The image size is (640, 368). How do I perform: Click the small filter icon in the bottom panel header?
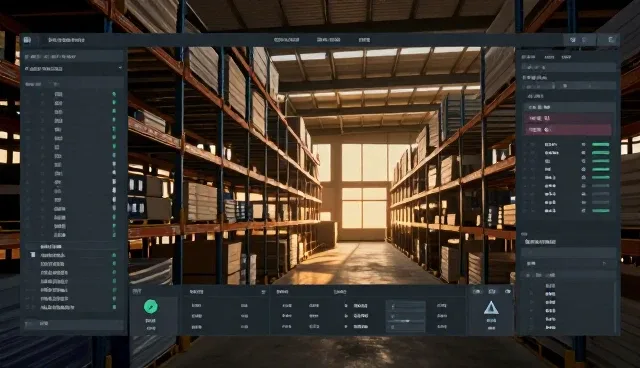click(x=263, y=292)
